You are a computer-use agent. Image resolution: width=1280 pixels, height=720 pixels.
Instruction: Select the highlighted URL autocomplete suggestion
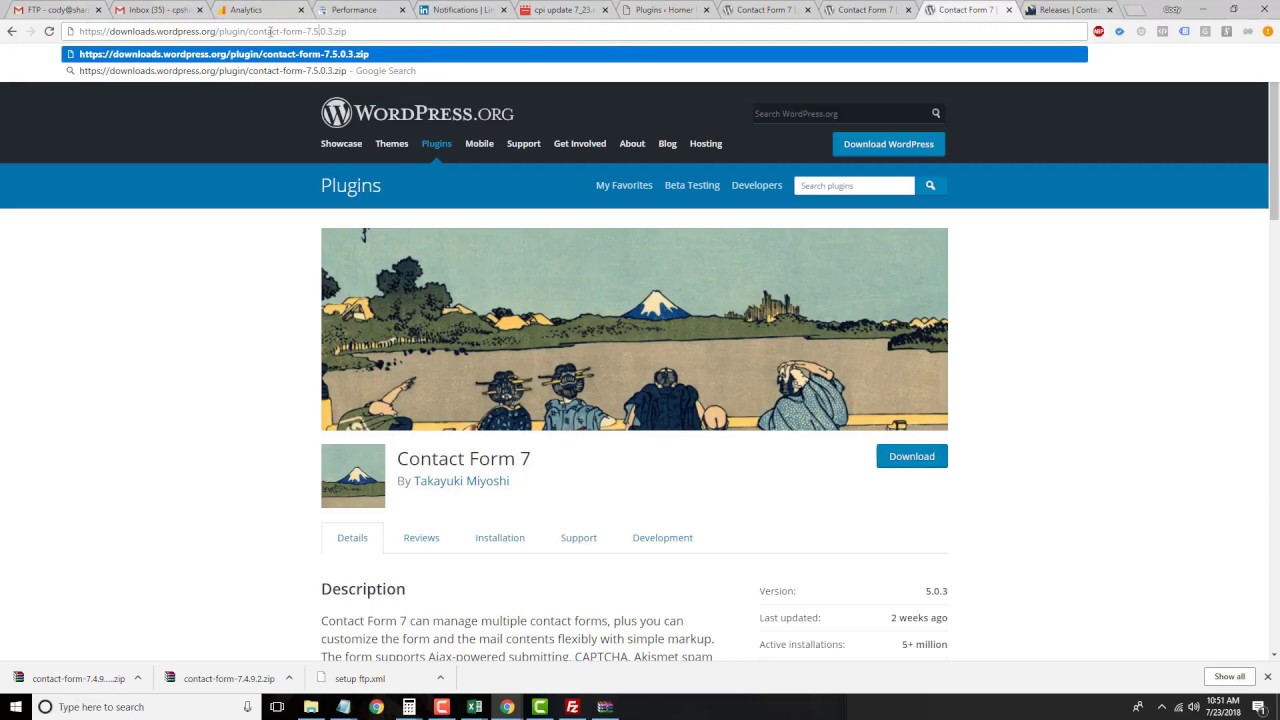[x=574, y=54]
